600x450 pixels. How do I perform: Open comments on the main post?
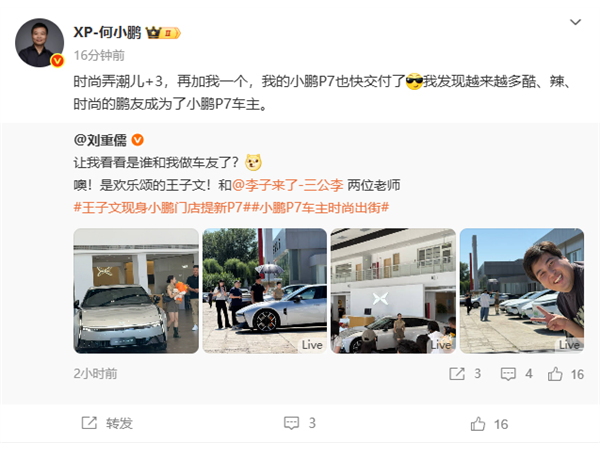(300, 423)
